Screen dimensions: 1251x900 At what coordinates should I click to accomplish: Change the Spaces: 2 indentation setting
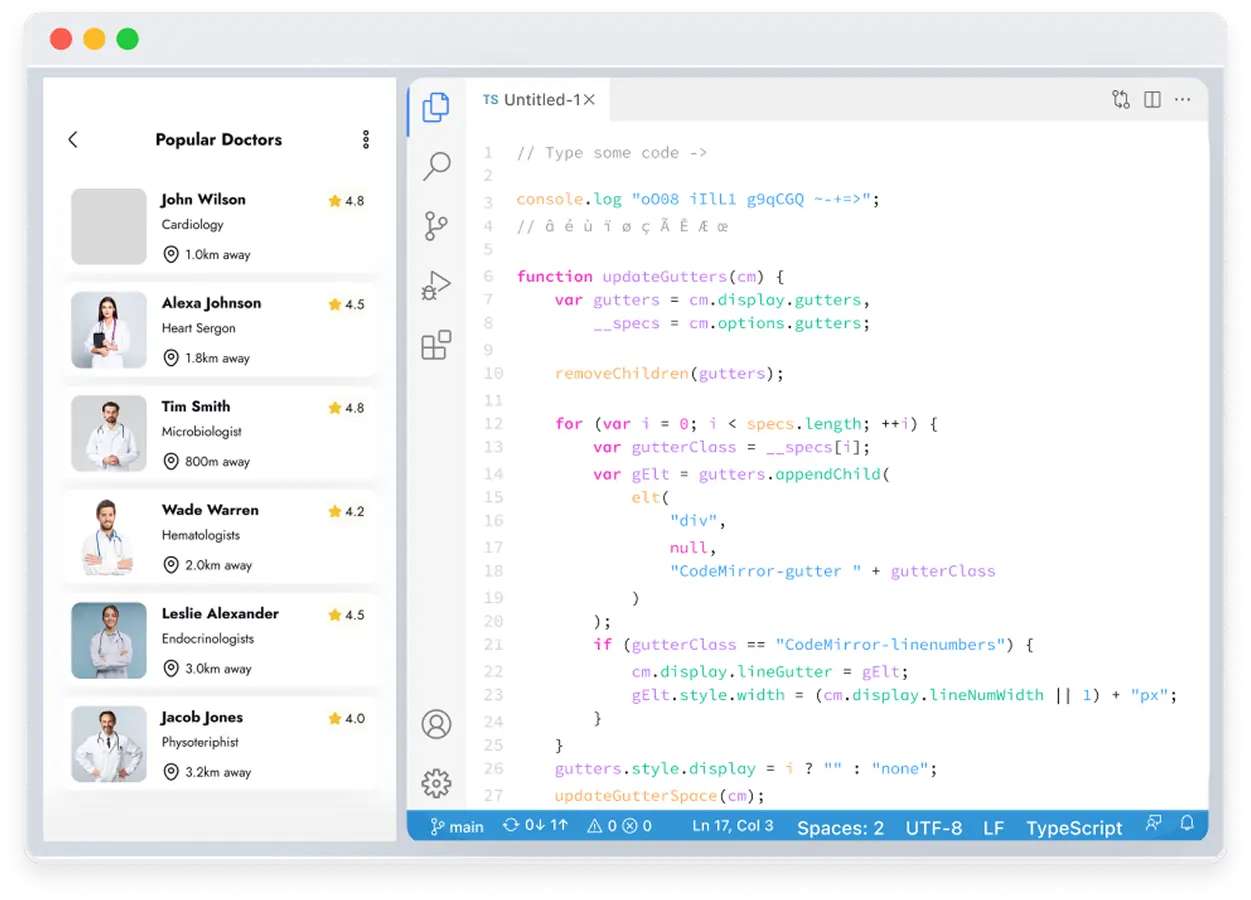(x=840, y=827)
